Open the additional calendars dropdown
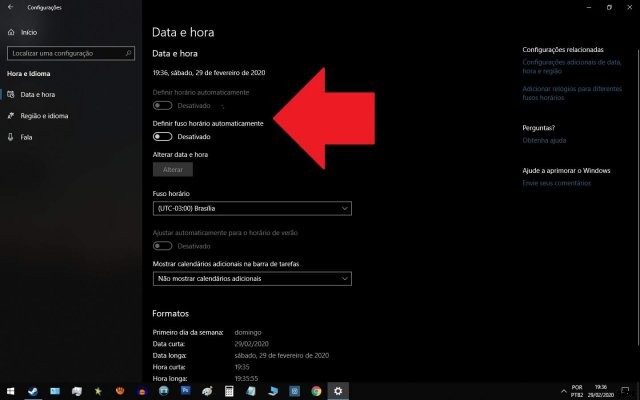 tap(252, 278)
